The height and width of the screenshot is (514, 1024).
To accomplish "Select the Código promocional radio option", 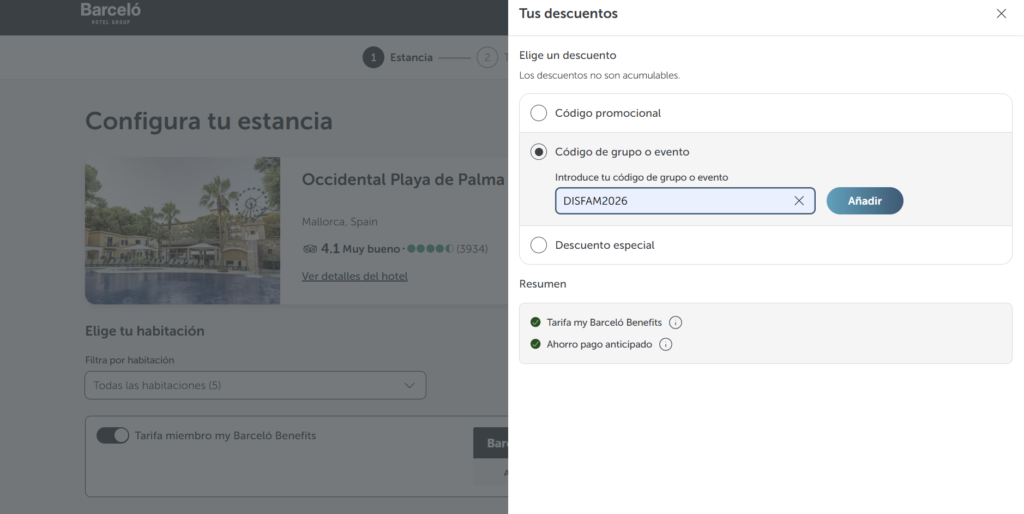I will [538, 113].
